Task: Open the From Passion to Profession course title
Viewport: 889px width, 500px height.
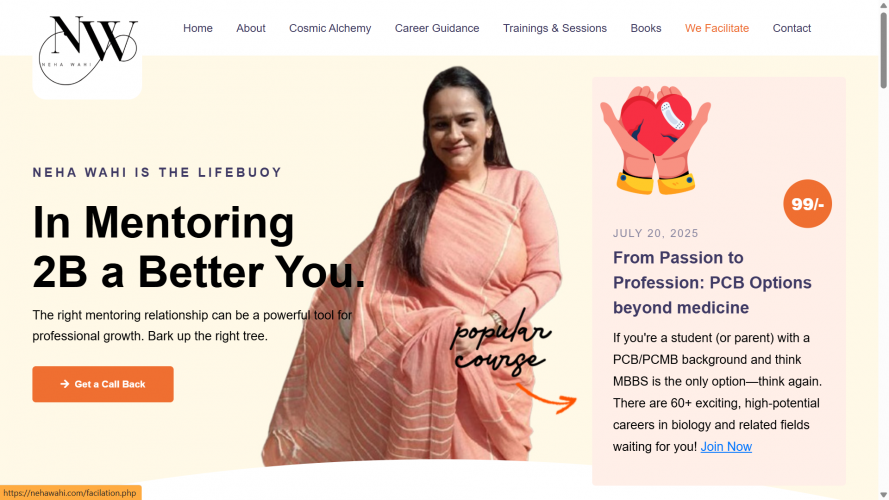Action: click(712, 282)
